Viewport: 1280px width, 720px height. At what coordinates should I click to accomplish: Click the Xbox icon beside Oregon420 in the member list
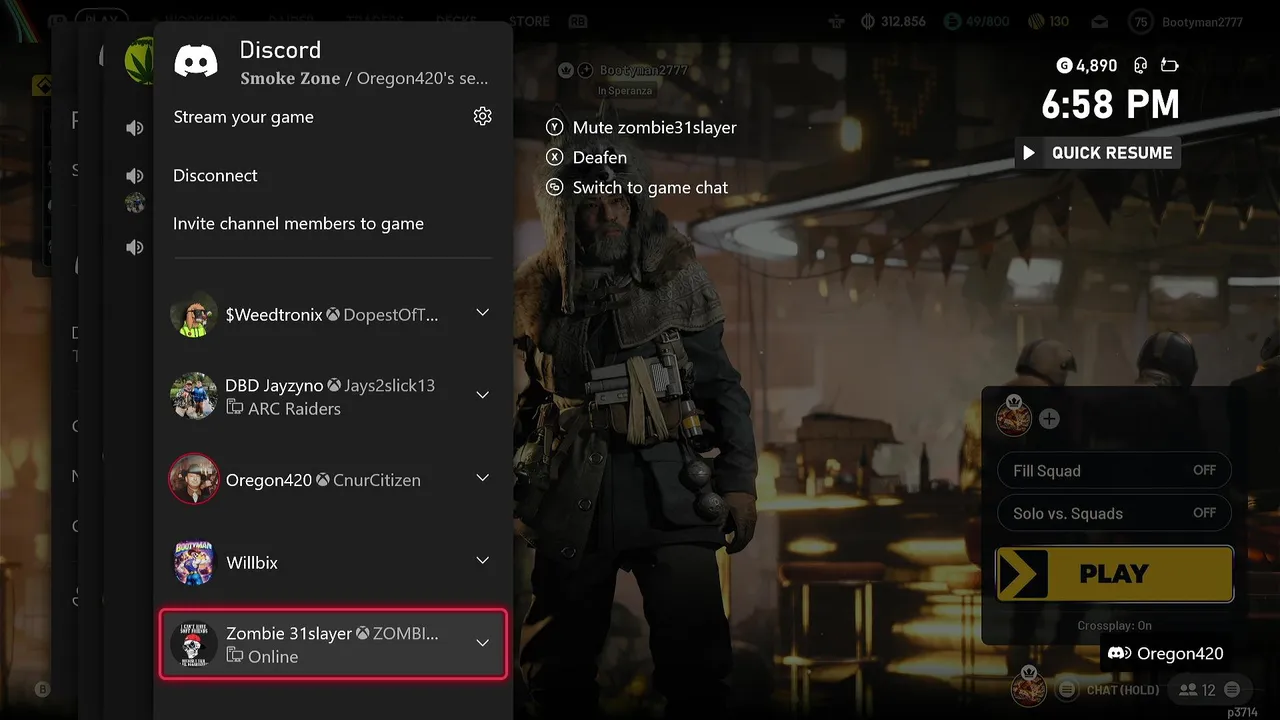point(323,481)
